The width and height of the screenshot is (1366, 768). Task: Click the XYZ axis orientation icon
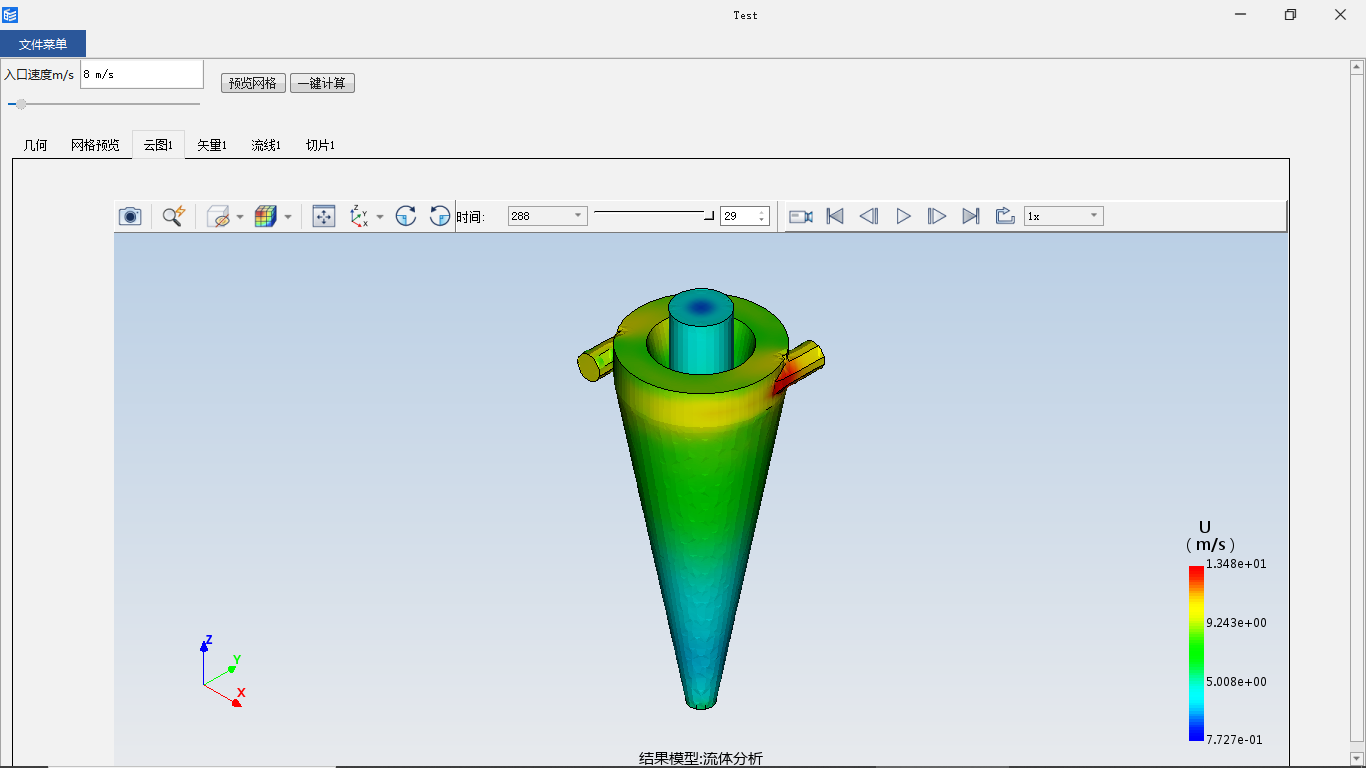point(359,216)
